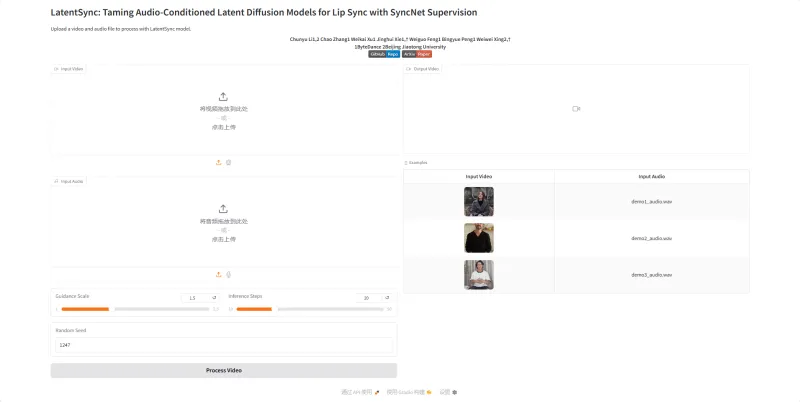Click the upload icon below Input Audio
The image size is (800, 402).
point(218,274)
